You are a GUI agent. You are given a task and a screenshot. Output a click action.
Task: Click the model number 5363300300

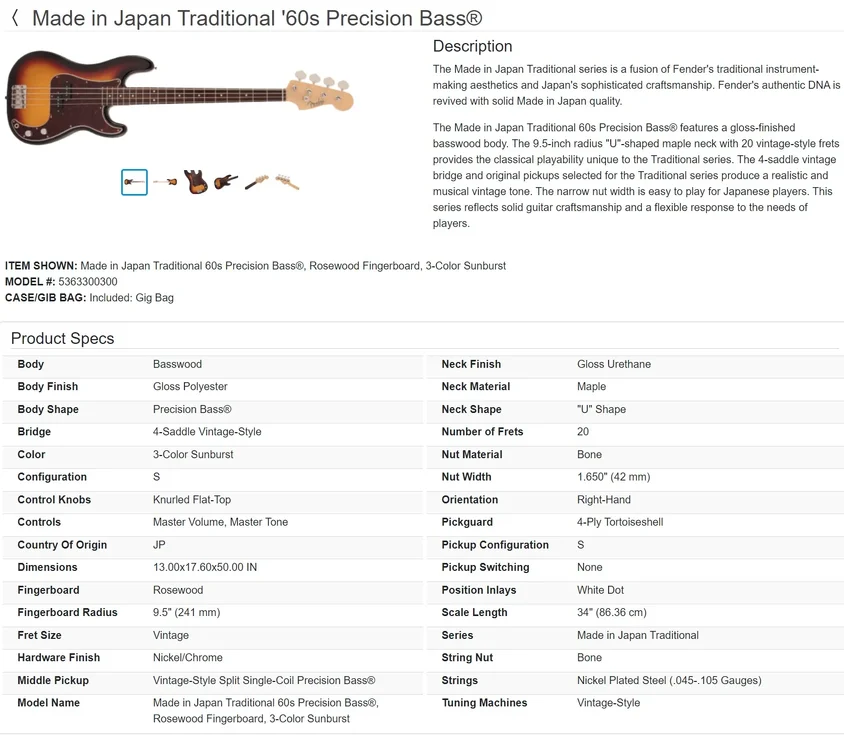pyautogui.click(x=88, y=282)
